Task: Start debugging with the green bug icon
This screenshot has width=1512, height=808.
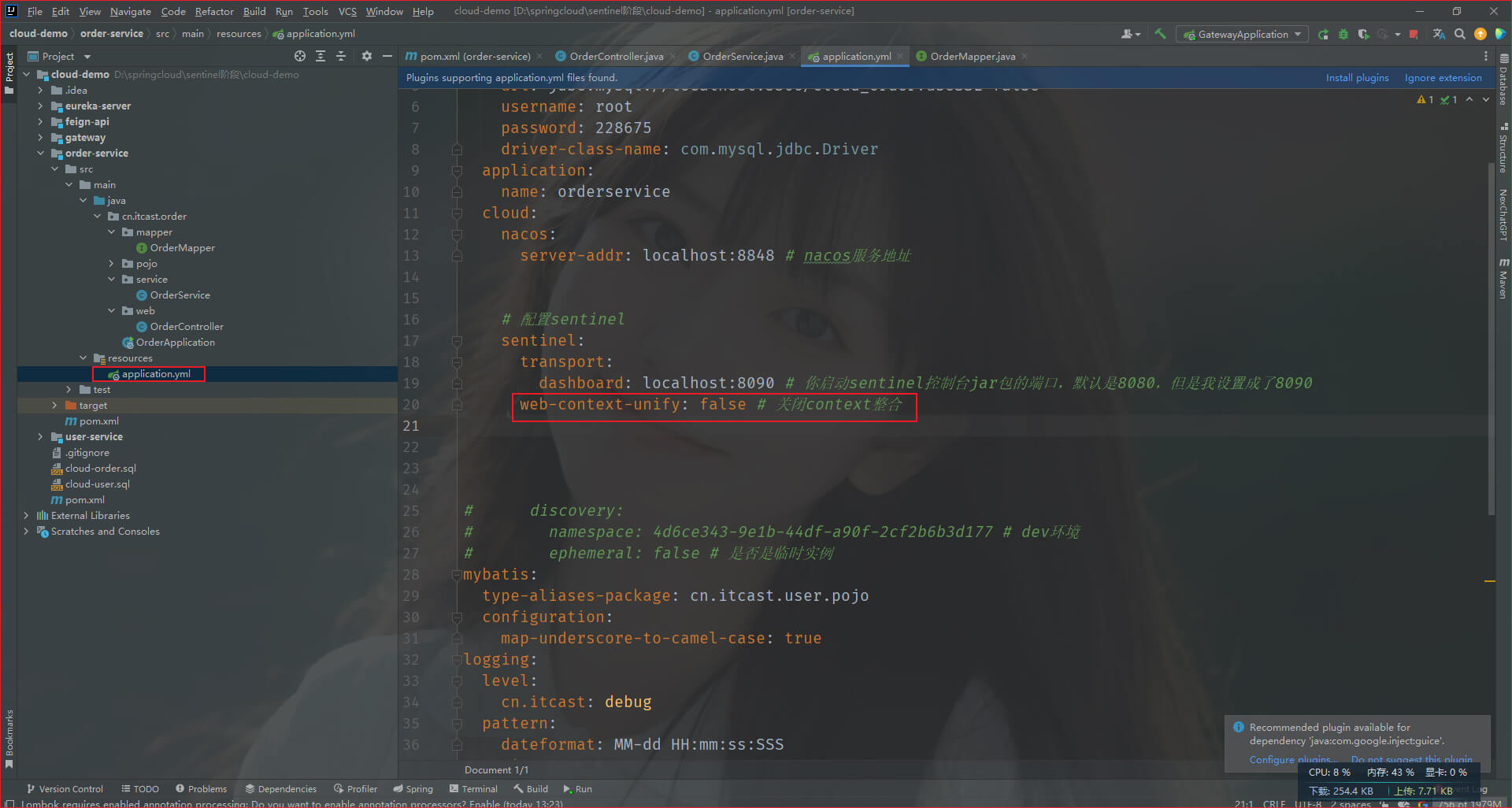Action: coord(1343,34)
